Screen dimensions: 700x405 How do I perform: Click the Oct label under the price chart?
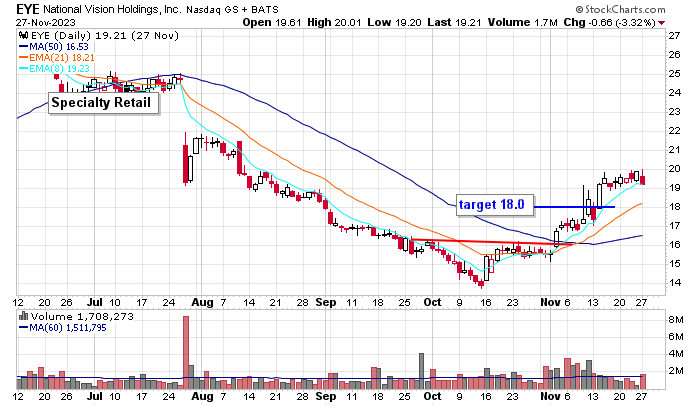pos(432,302)
